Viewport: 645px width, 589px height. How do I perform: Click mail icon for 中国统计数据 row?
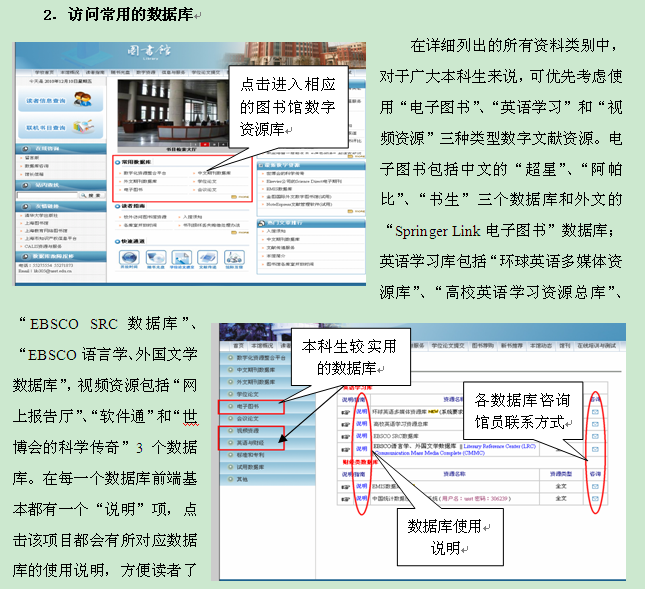(x=595, y=499)
